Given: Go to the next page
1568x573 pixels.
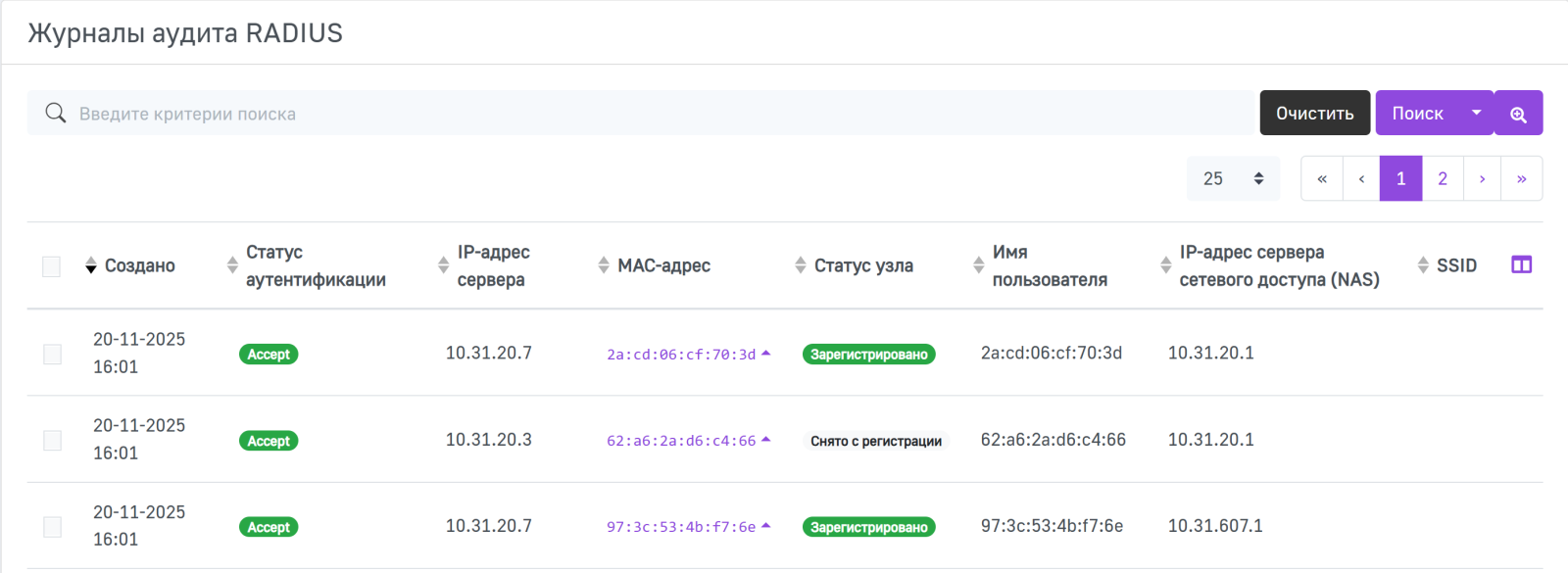Looking at the screenshot, I should click(x=1482, y=178).
